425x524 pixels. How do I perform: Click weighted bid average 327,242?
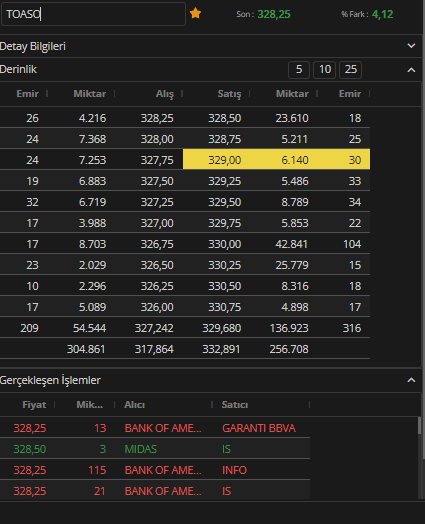(154, 328)
